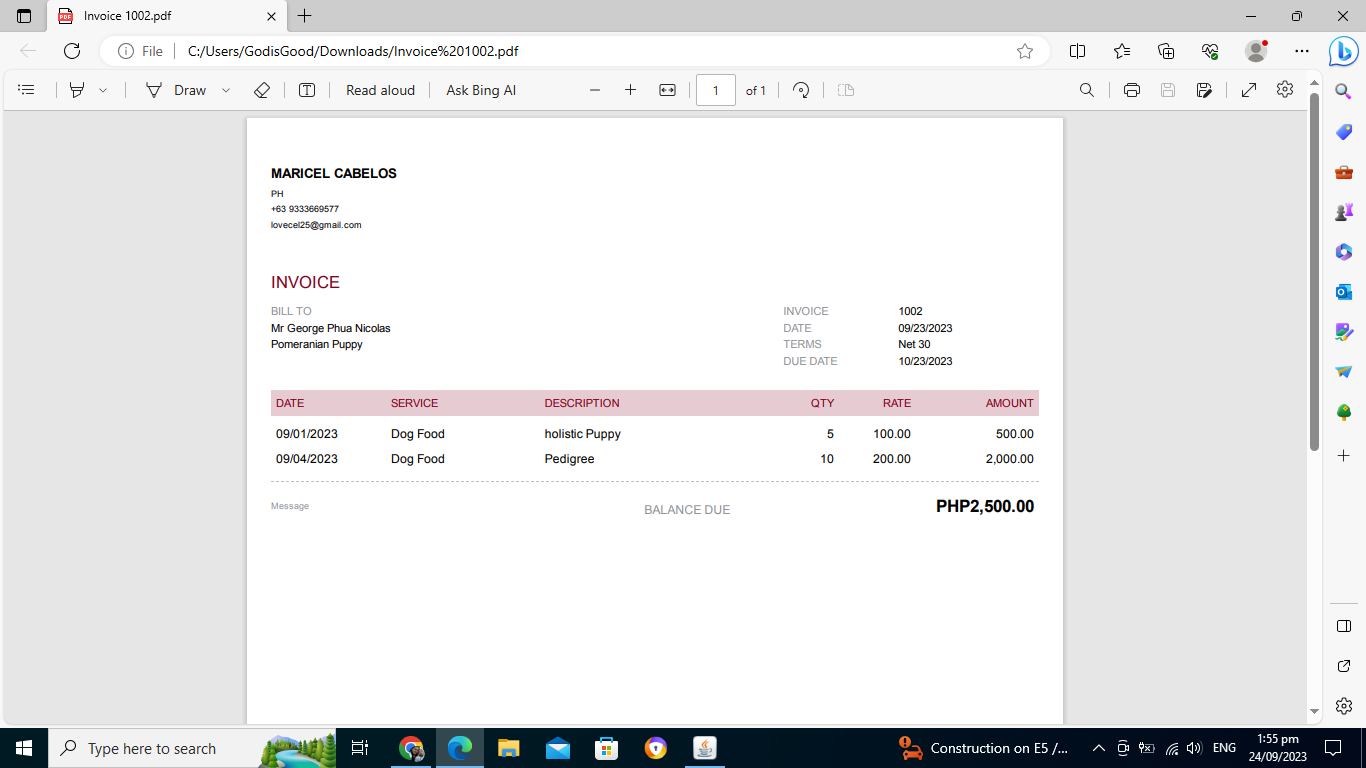Click the taskbar search box
Screen dimensions: 1366x768
pos(193,748)
